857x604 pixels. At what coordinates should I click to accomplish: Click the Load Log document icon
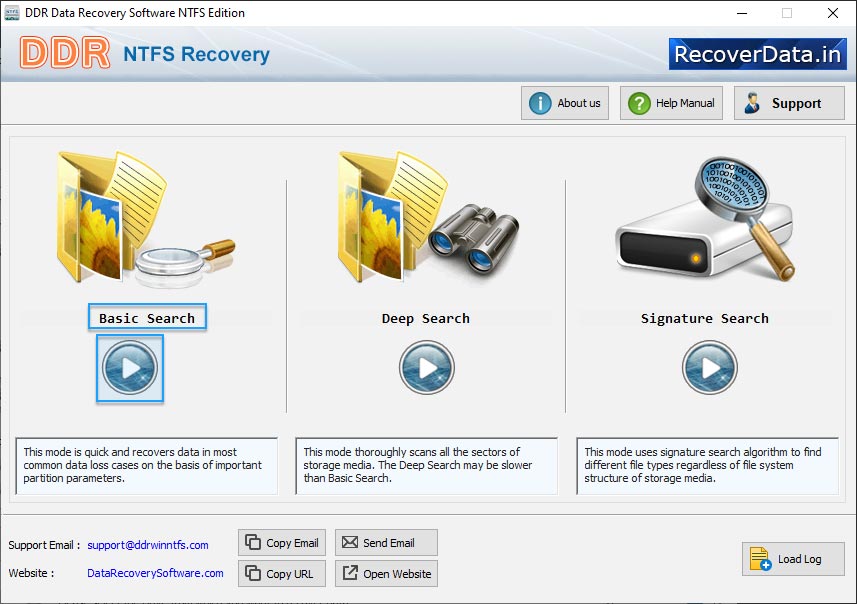coord(760,559)
